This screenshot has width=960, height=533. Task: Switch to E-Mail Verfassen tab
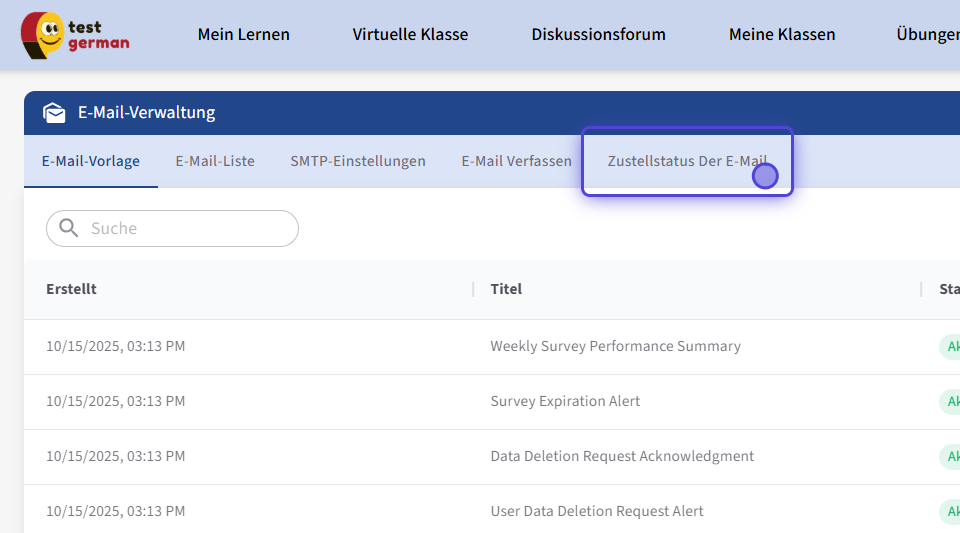coord(516,161)
